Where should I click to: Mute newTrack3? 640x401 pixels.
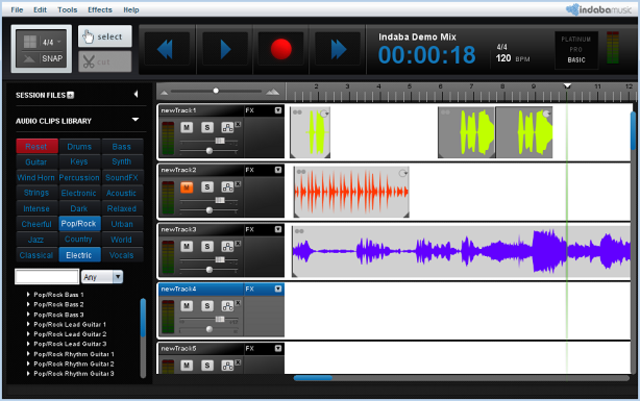coord(187,246)
